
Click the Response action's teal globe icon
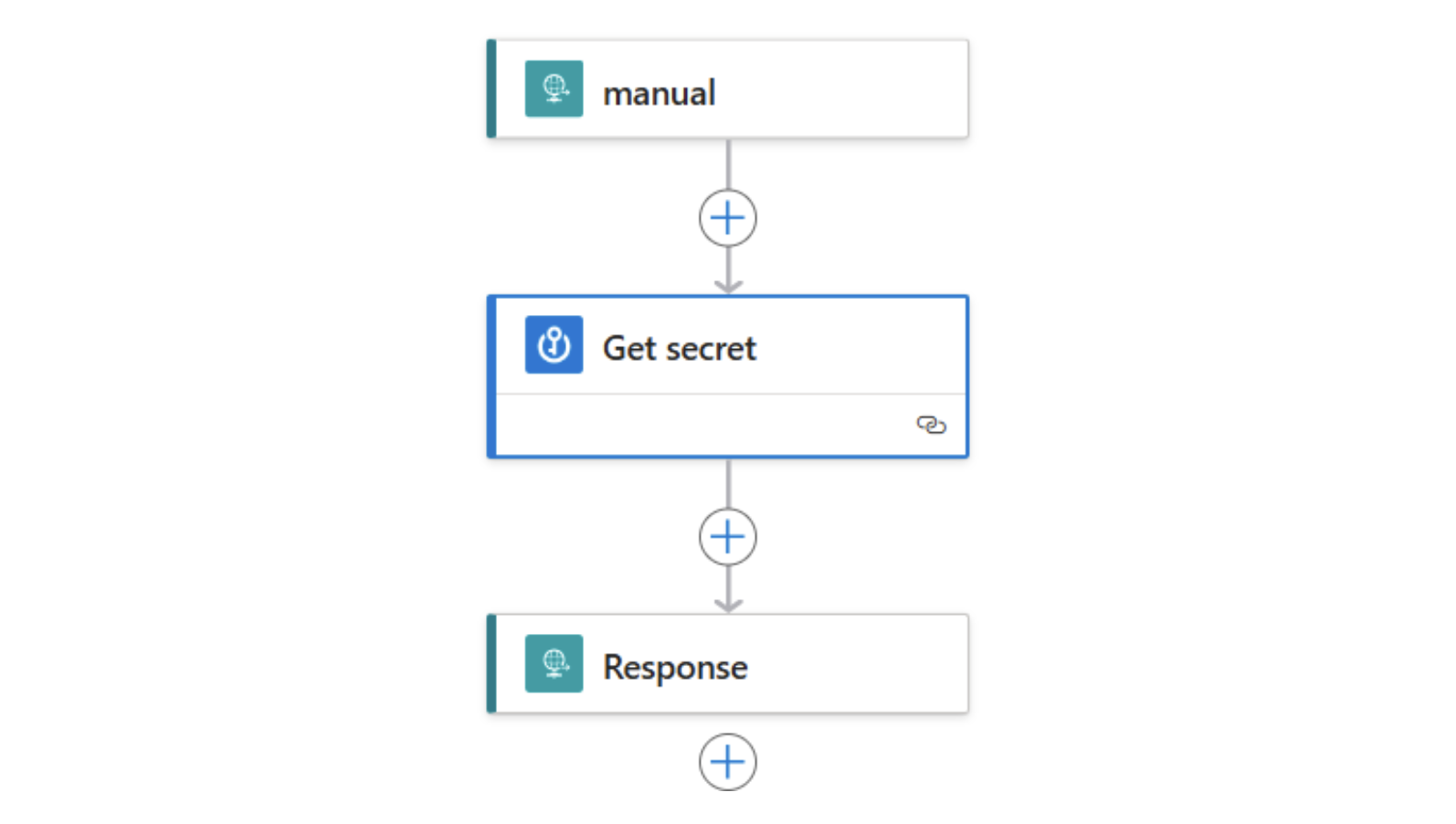(554, 663)
